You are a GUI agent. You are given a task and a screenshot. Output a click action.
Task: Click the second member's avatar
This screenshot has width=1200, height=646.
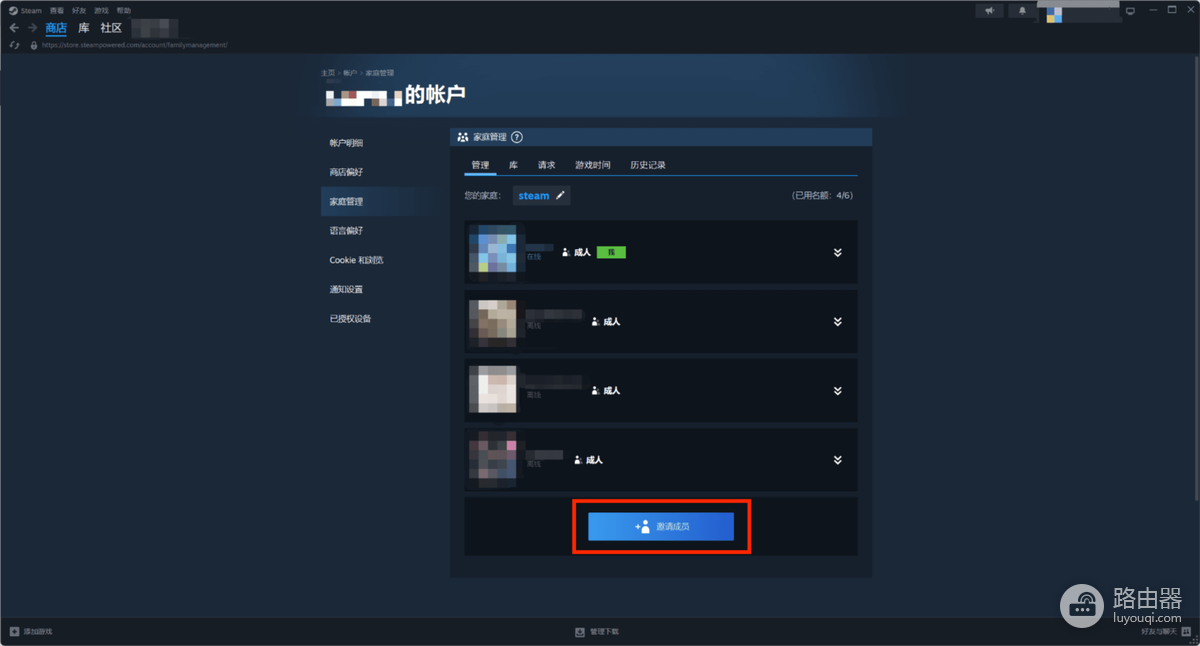click(x=493, y=322)
